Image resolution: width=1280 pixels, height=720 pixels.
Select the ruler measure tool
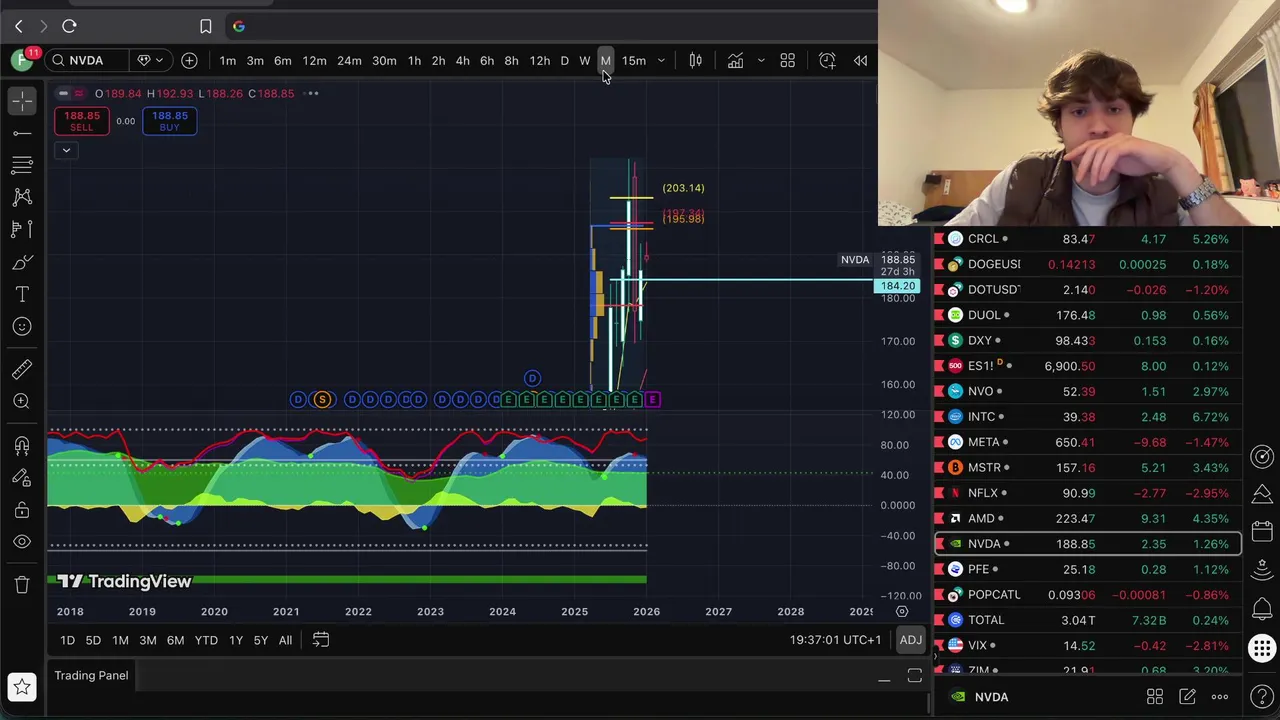coord(22,369)
